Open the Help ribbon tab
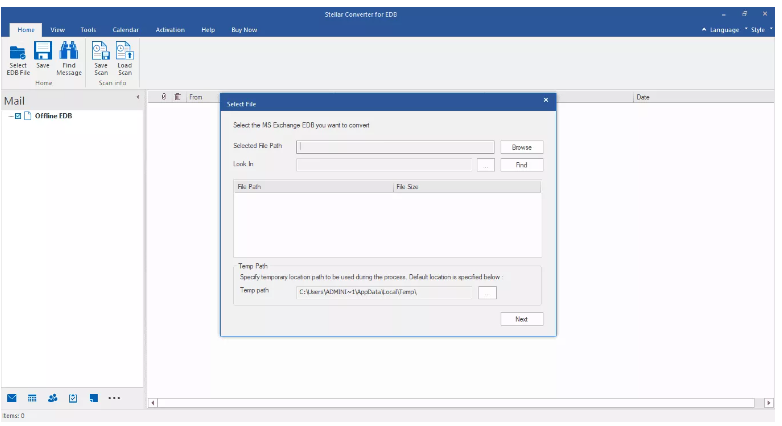 [208, 30]
